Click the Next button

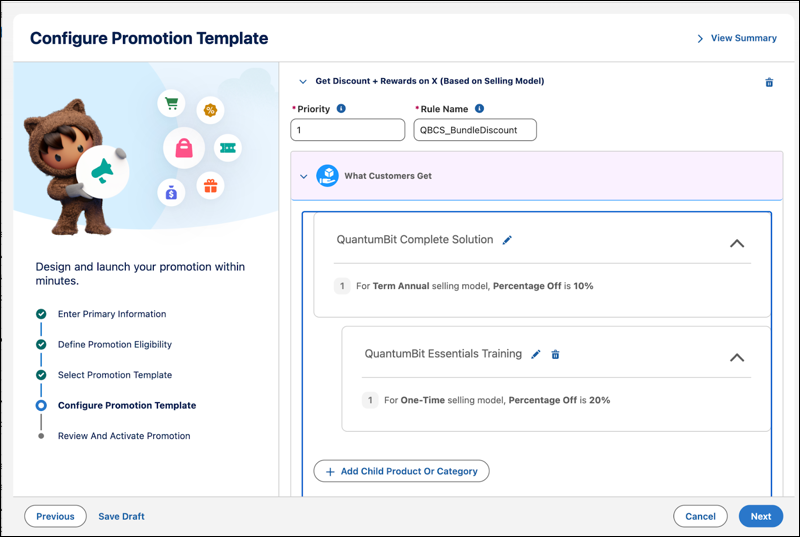[x=761, y=516]
